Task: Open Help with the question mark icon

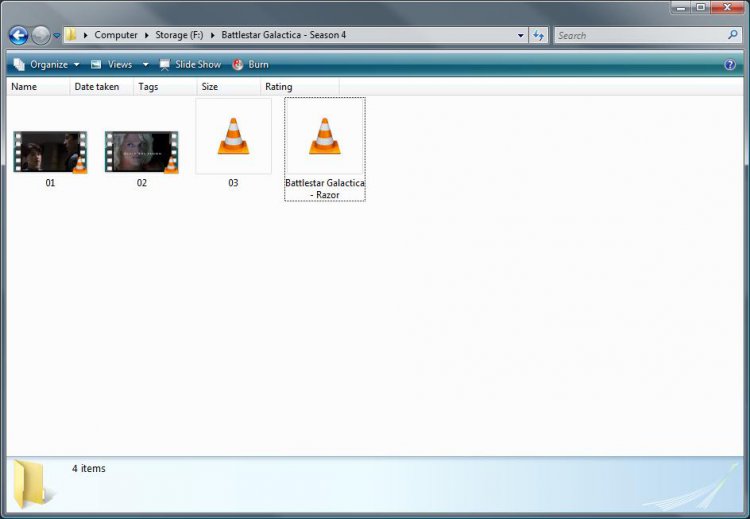Action: (730, 65)
